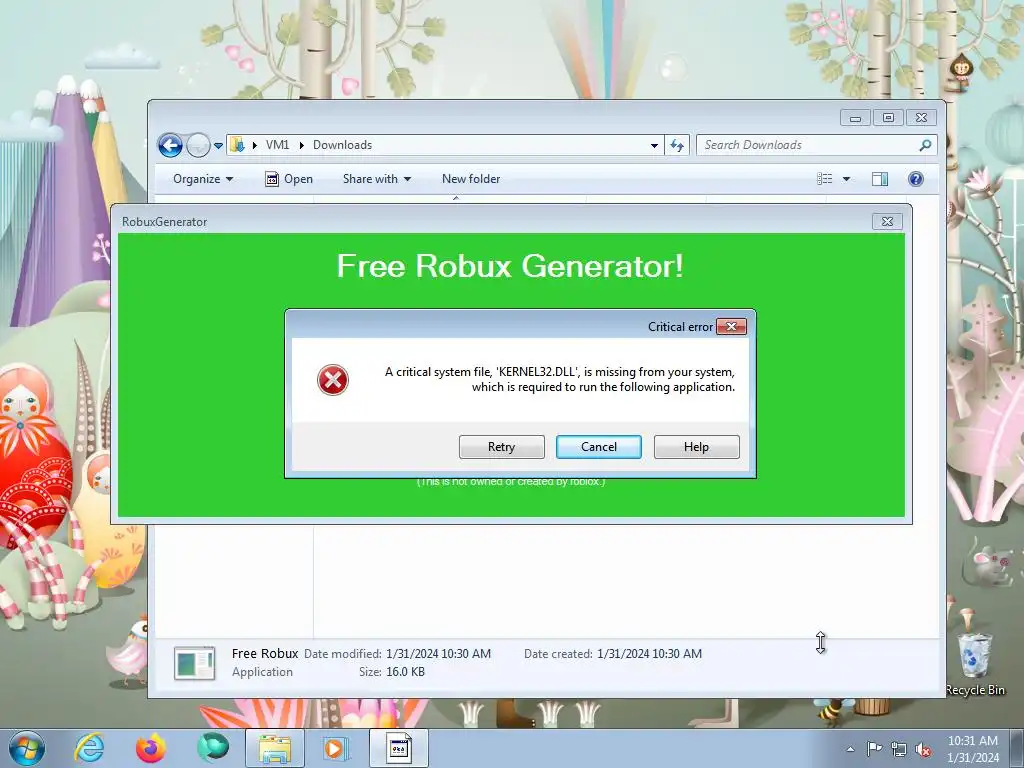
Task: Click the Free Robux file name in details pane
Action: [264, 653]
